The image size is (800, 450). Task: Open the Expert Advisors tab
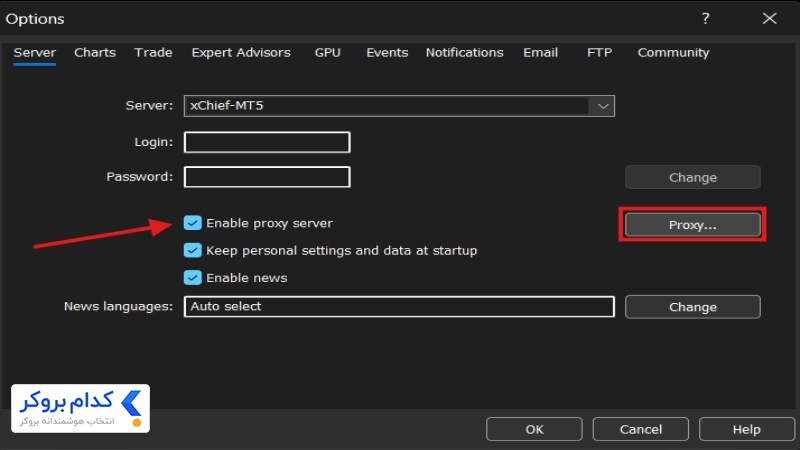(241, 53)
